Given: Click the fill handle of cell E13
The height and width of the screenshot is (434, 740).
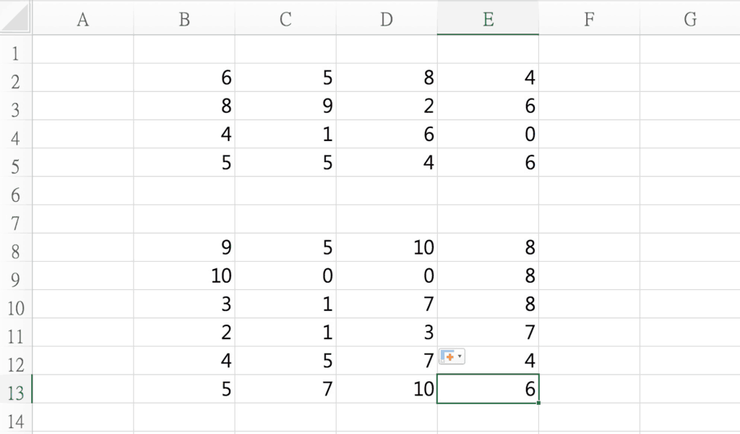Looking at the screenshot, I should click(x=538, y=403).
